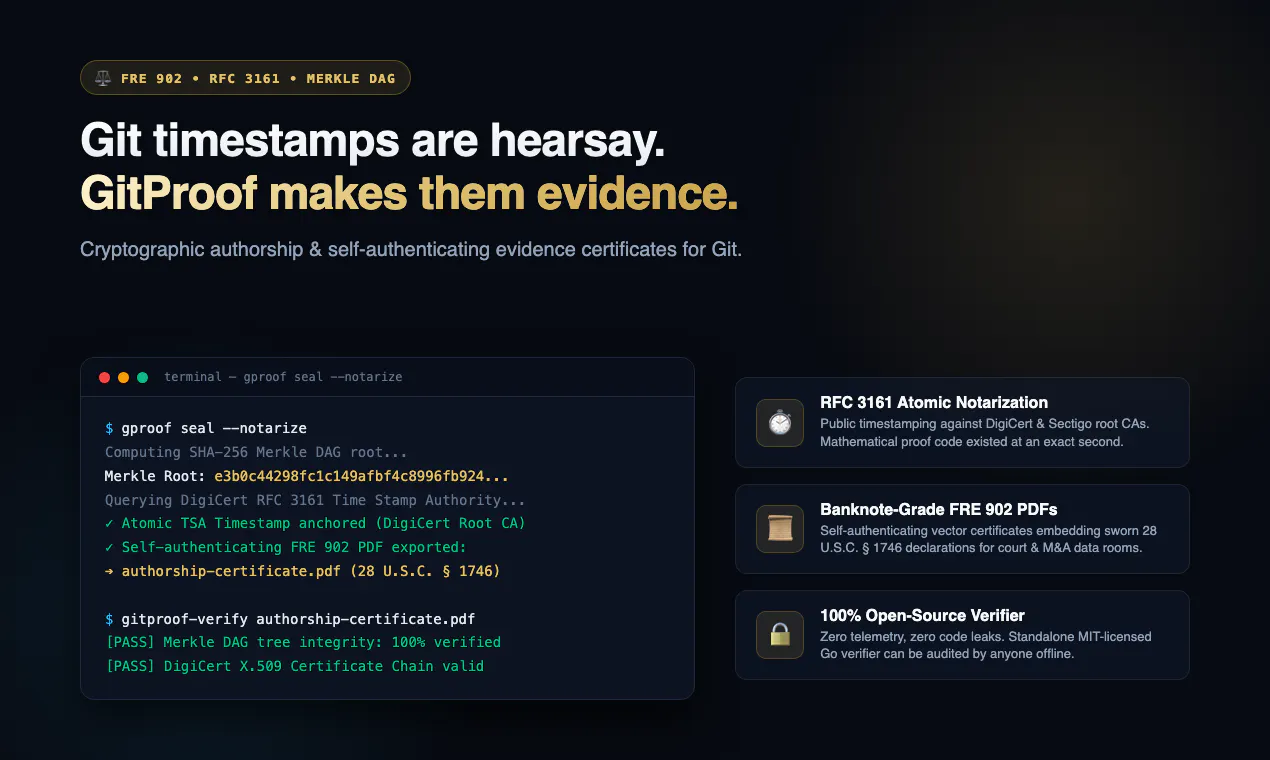Click the Merkle Root hash e3b0c44298fc1c149afbf4c8996fb924
1270x760 pixels.
pos(361,476)
